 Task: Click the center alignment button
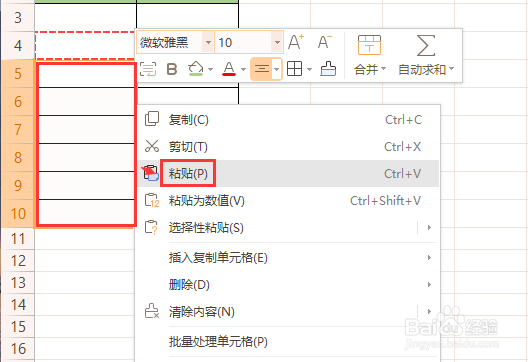(262, 69)
